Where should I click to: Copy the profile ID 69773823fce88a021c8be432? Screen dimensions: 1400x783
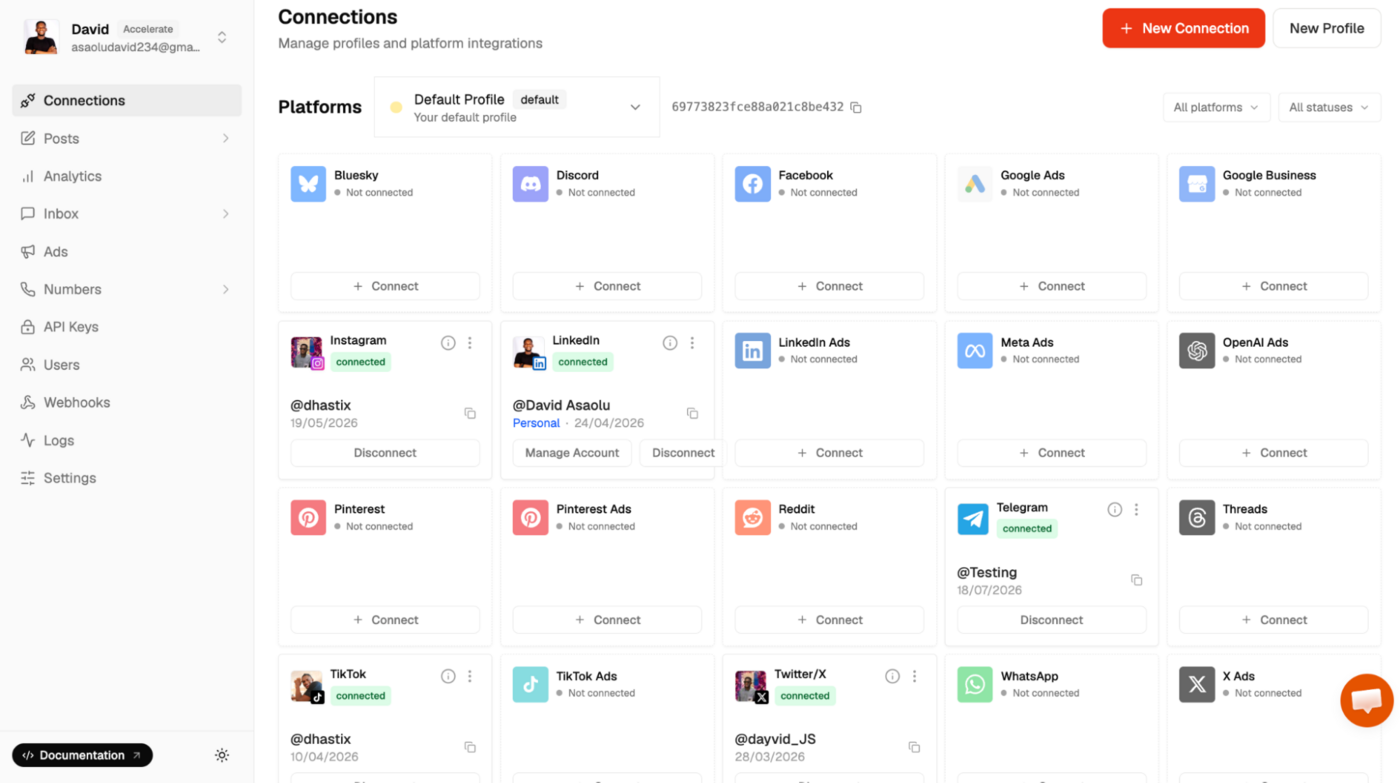tap(856, 107)
